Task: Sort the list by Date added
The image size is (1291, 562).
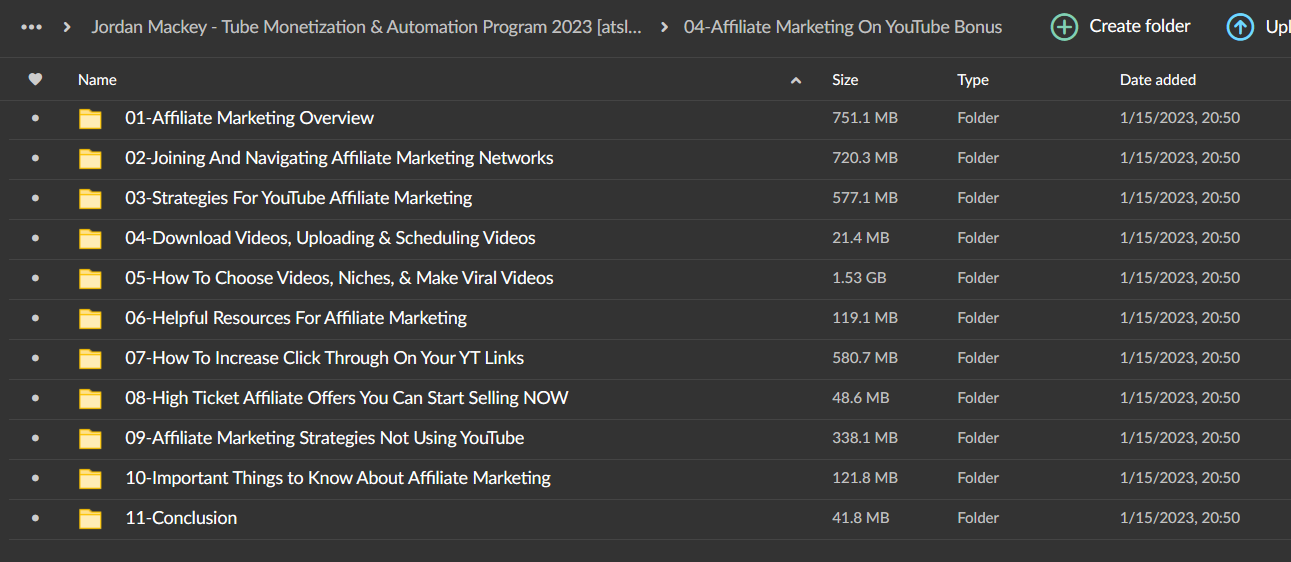Action: [1158, 80]
